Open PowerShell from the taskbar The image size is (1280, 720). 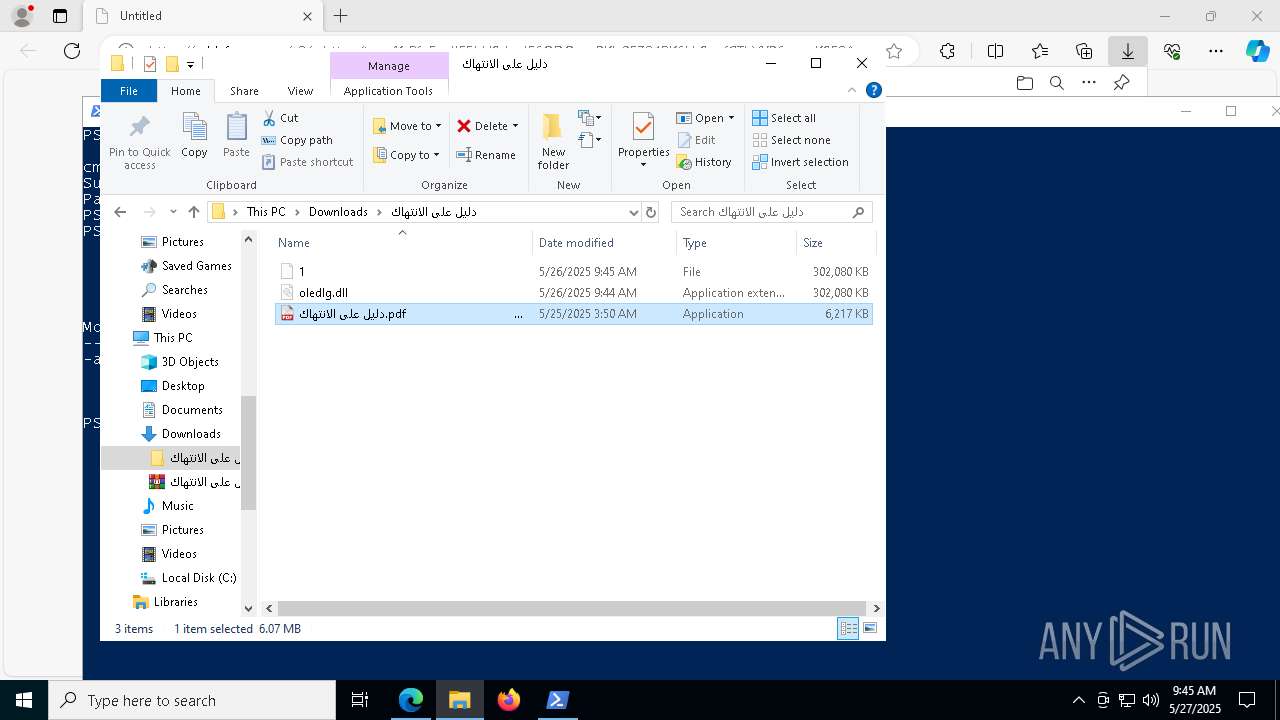557,700
